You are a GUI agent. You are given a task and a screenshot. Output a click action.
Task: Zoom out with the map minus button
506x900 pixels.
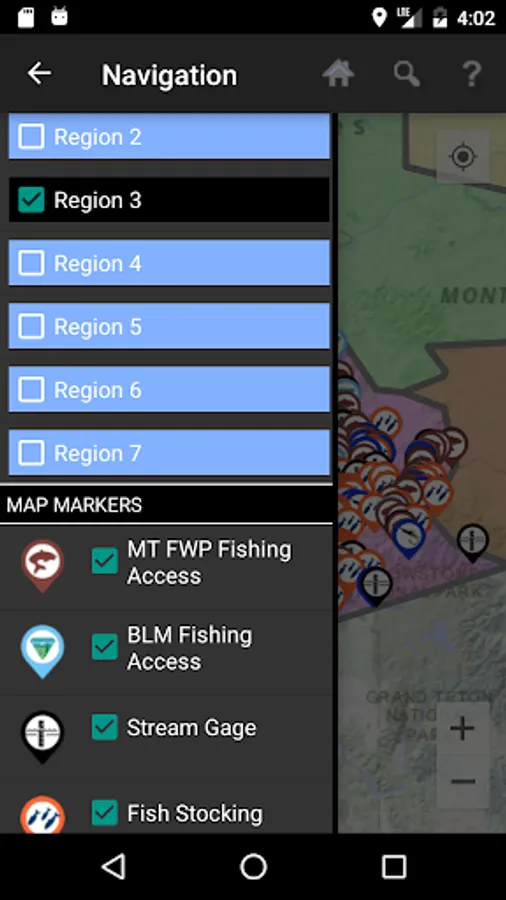point(462,781)
